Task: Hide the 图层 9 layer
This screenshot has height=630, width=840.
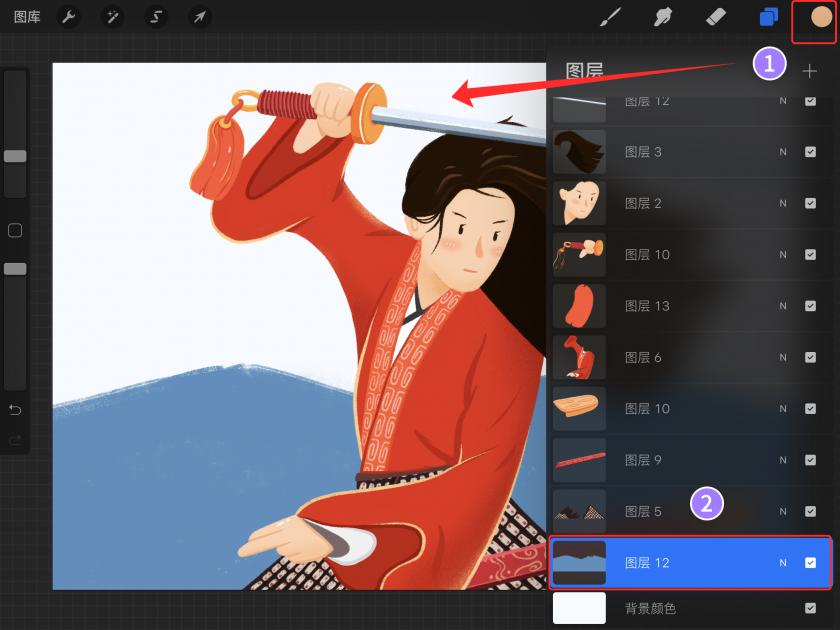Action: coord(810,460)
